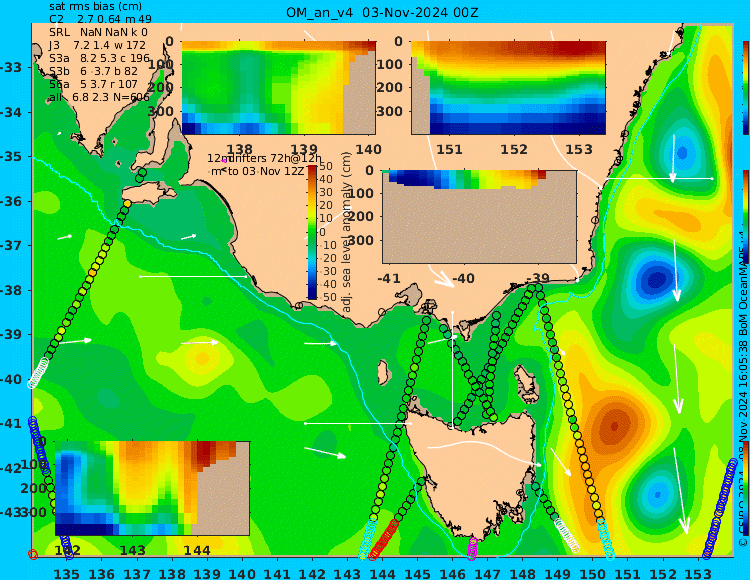Image resolution: width=750 pixels, height=580 pixels.
Task: Click the 'S6a 5 3.7 r 107' row
Action: tap(93, 84)
